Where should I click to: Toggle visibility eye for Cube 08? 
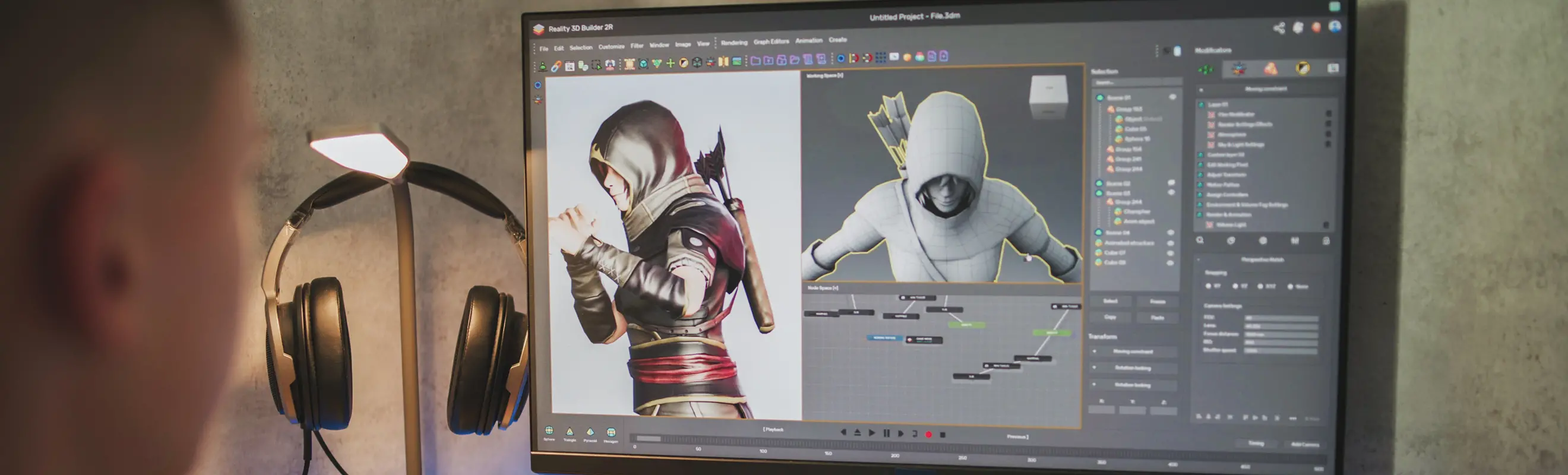pos(1170,264)
